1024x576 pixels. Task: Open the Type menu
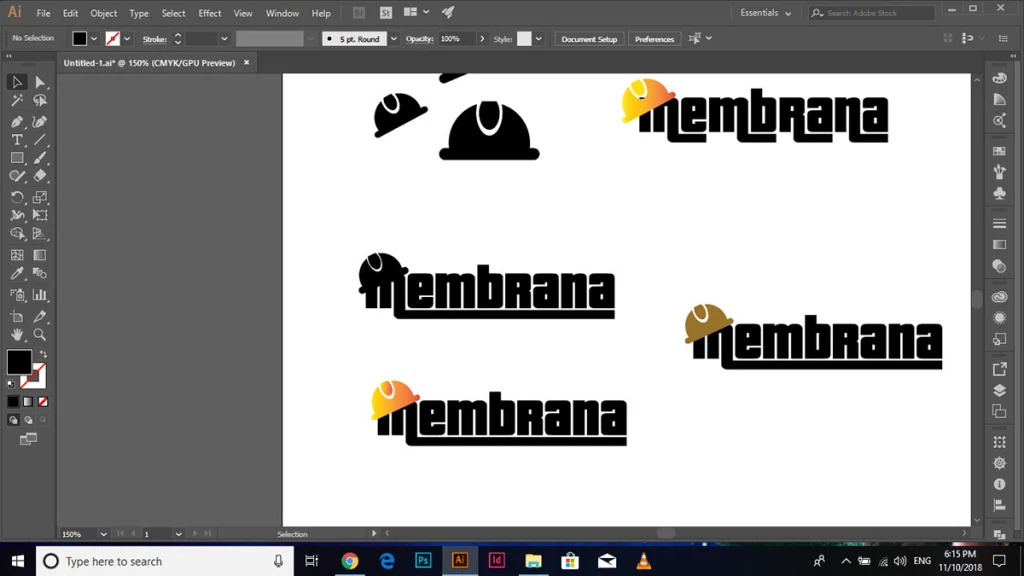point(138,13)
